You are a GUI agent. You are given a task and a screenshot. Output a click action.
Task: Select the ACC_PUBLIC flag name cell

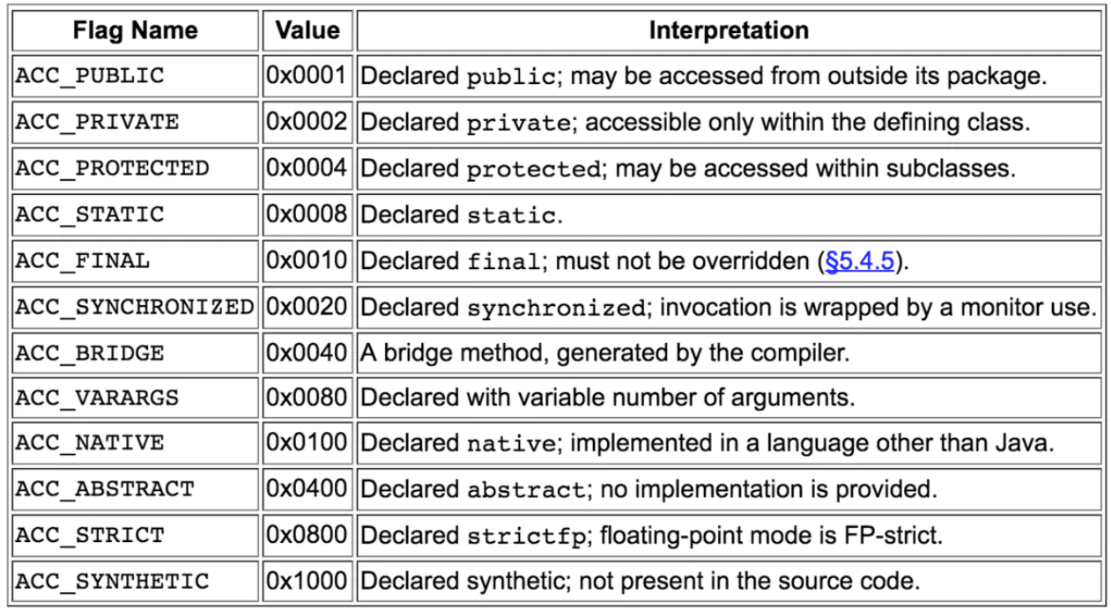pyautogui.click(x=90, y=77)
